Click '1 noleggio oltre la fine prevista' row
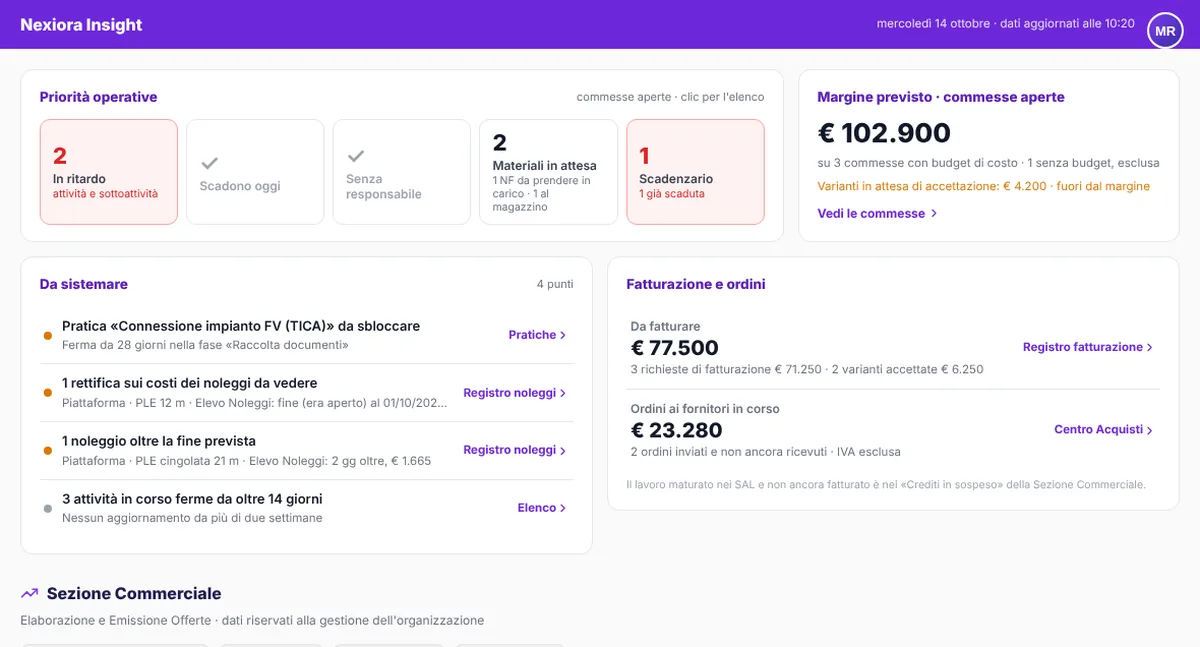Viewport: 1200px width, 647px height. pos(306,450)
